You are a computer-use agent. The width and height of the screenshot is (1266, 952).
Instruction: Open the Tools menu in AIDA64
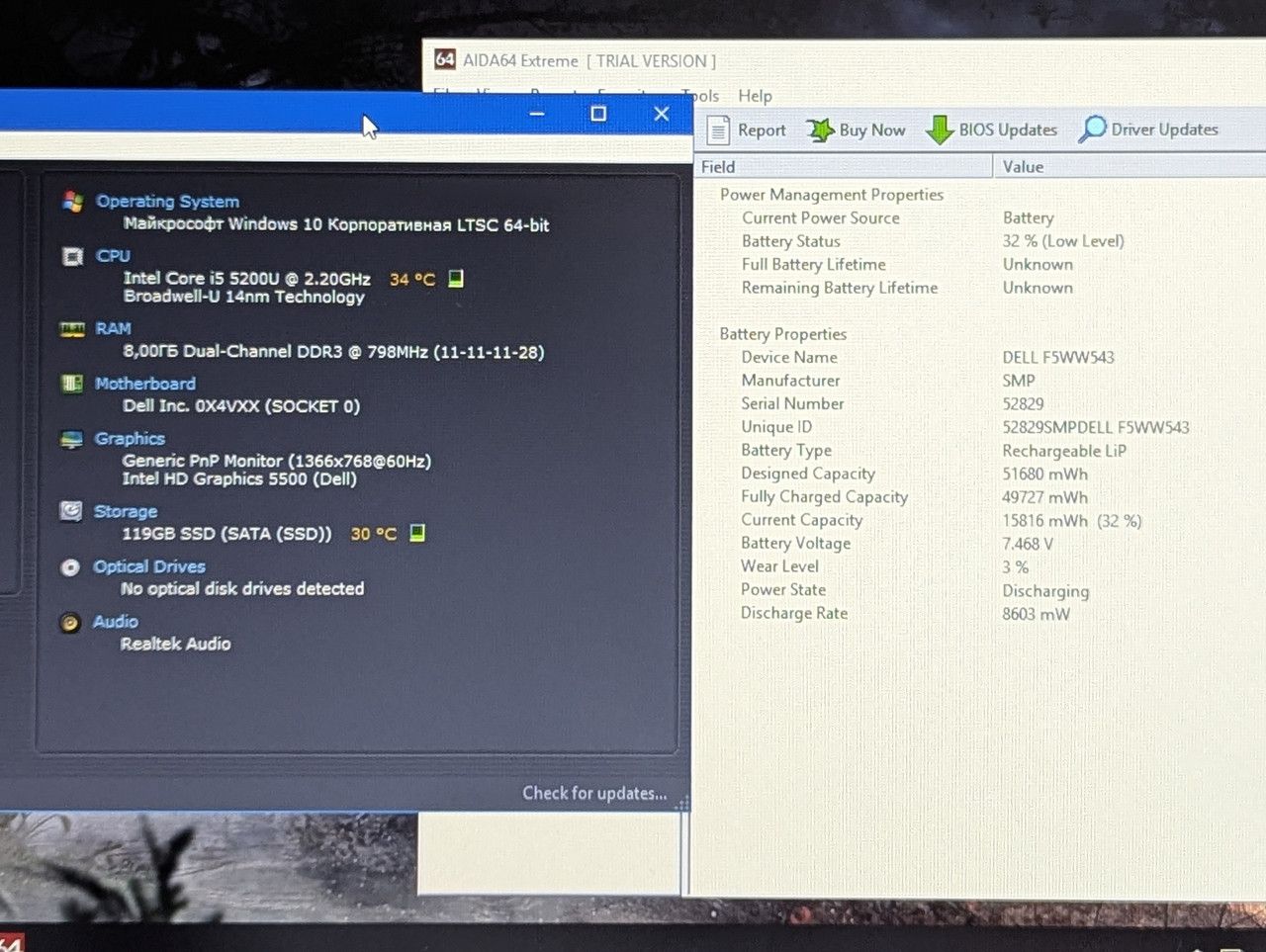700,96
